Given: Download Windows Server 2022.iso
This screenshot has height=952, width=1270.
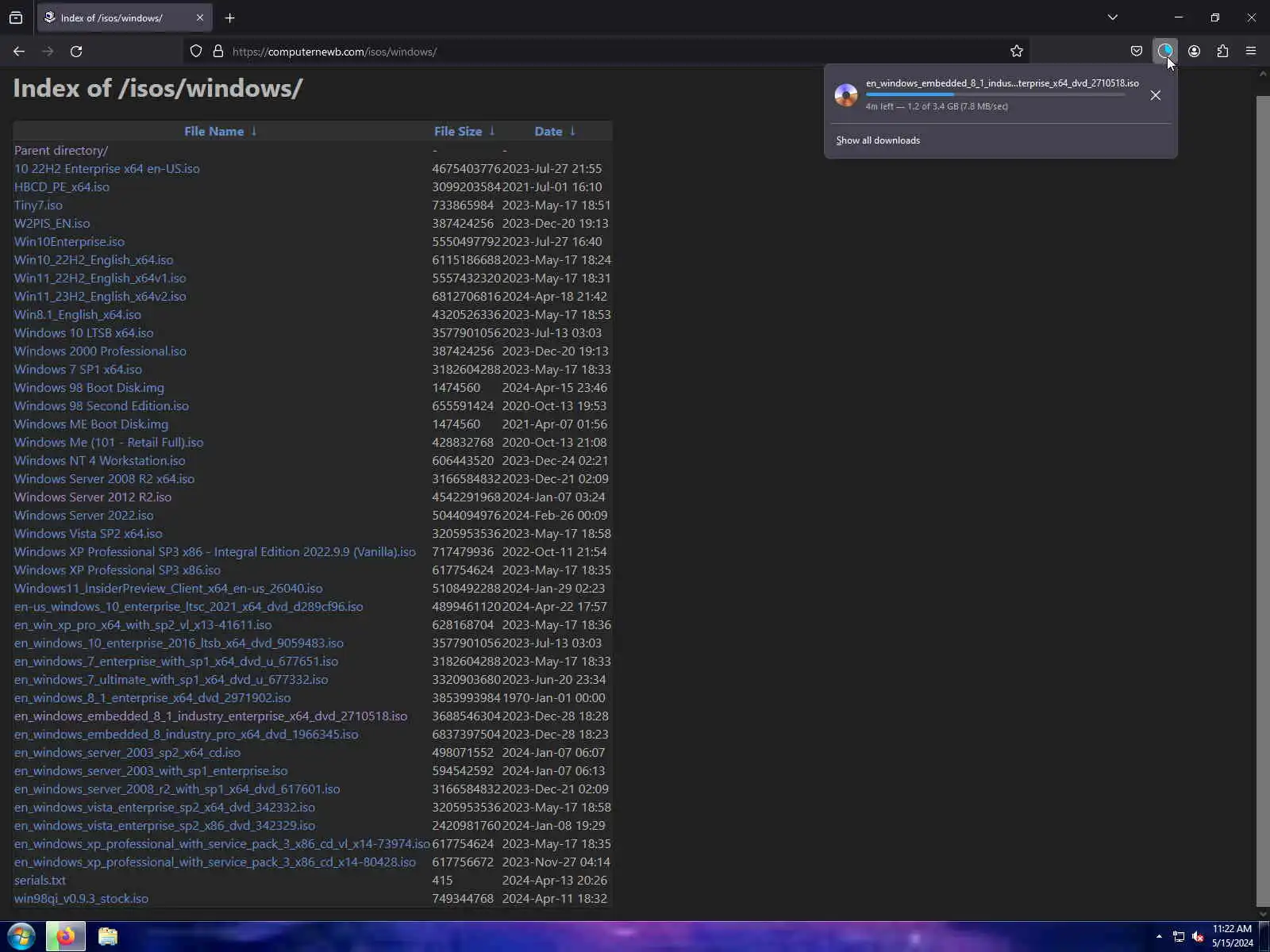Looking at the screenshot, I should 84,516.
